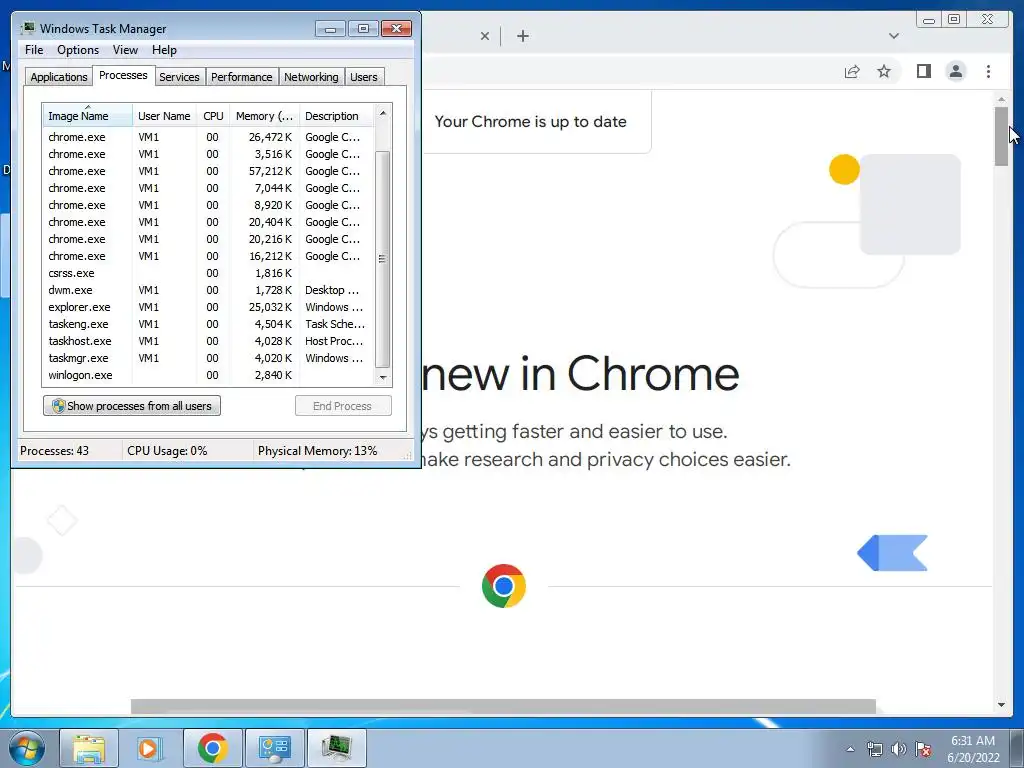Click the Show Desktop strip in the taskbar
This screenshot has width=1024, height=768.
point(1017,748)
